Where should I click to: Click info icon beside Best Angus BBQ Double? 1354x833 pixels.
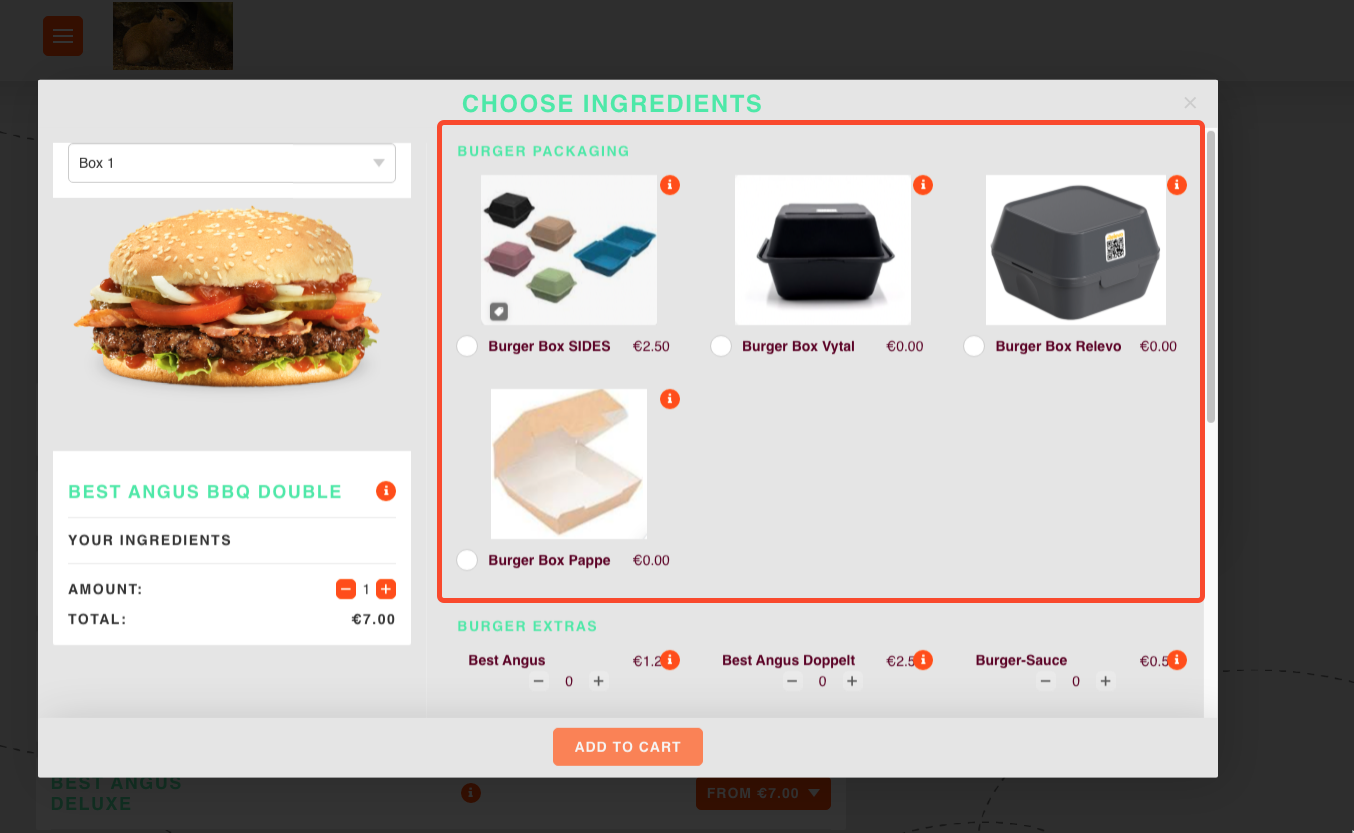click(x=386, y=491)
